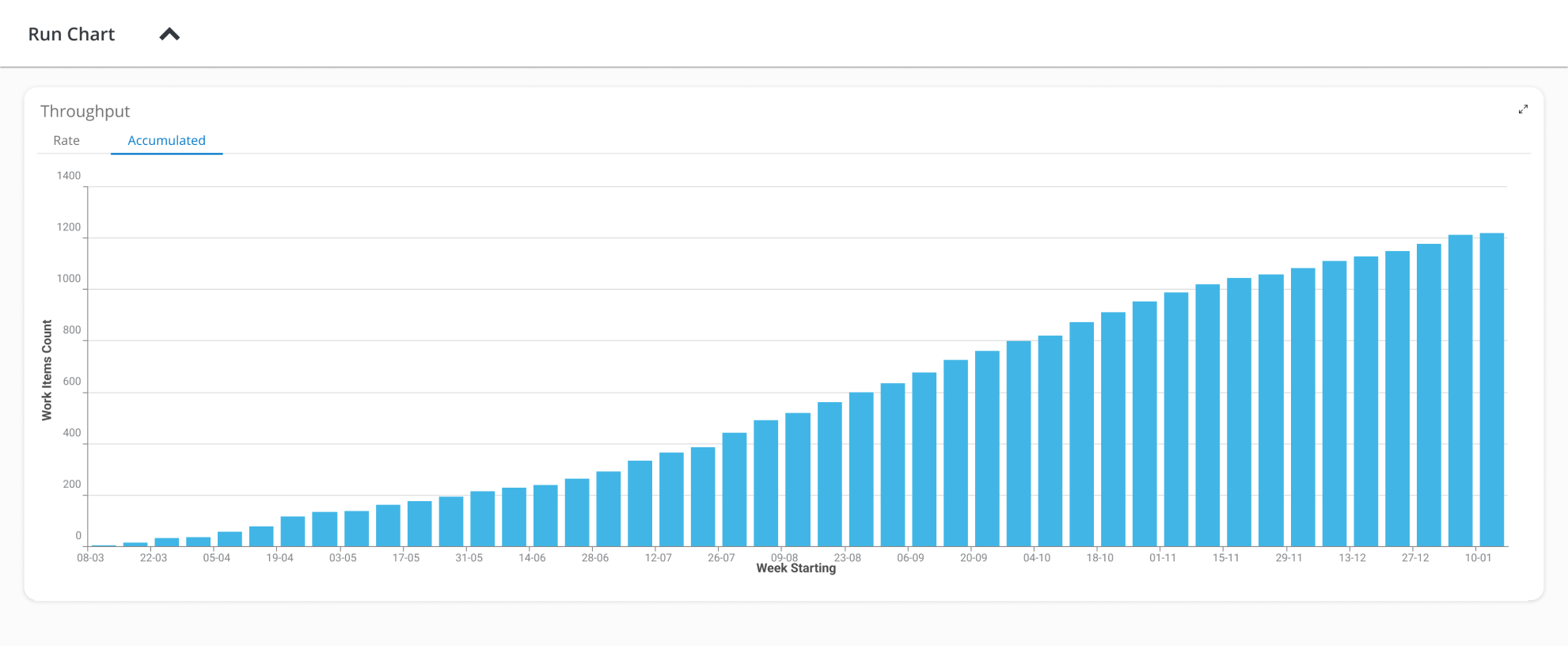Click the 1200 y-axis value
The width and height of the screenshot is (1568, 646).
pyautogui.click(x=69, y=227)
